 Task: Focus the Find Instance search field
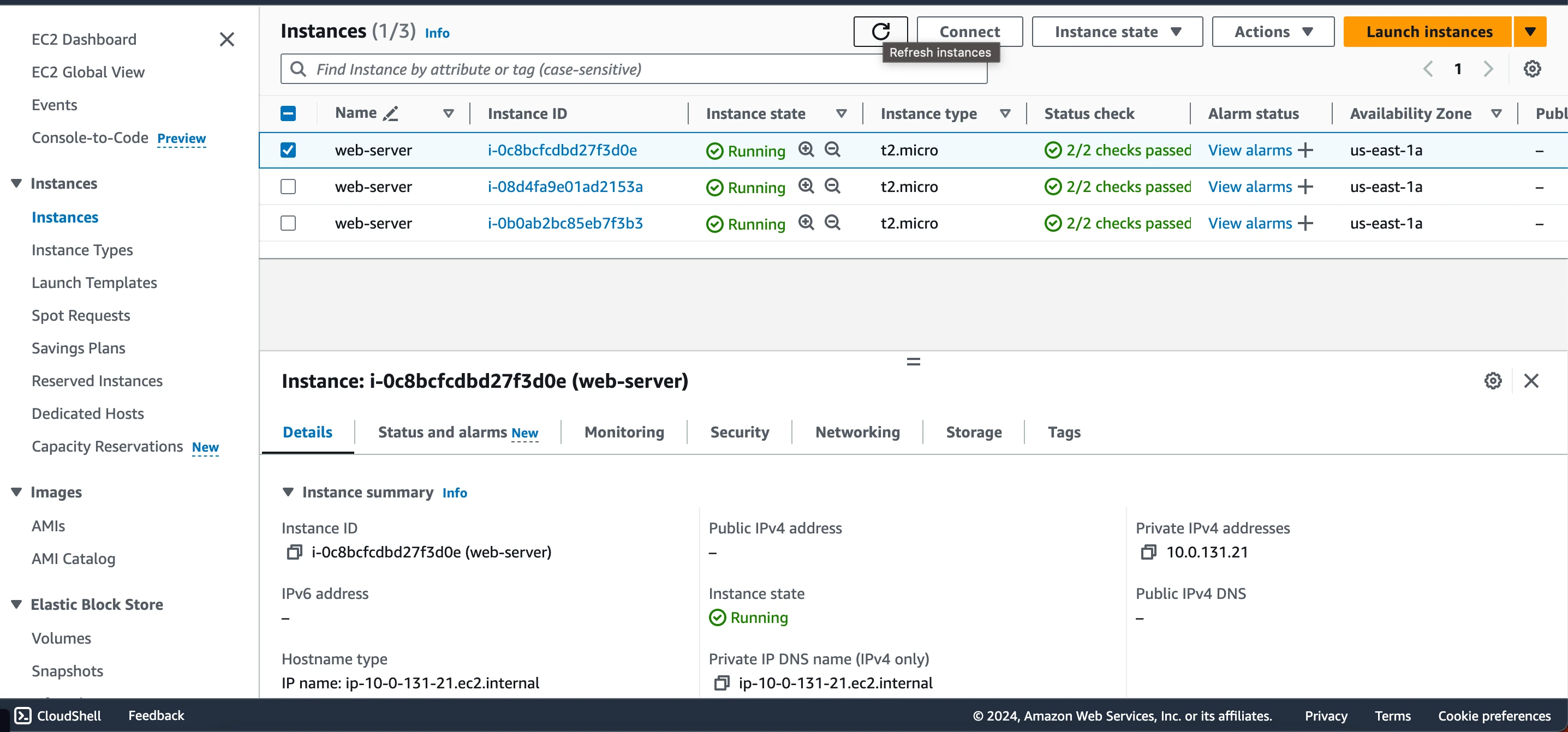634,69
